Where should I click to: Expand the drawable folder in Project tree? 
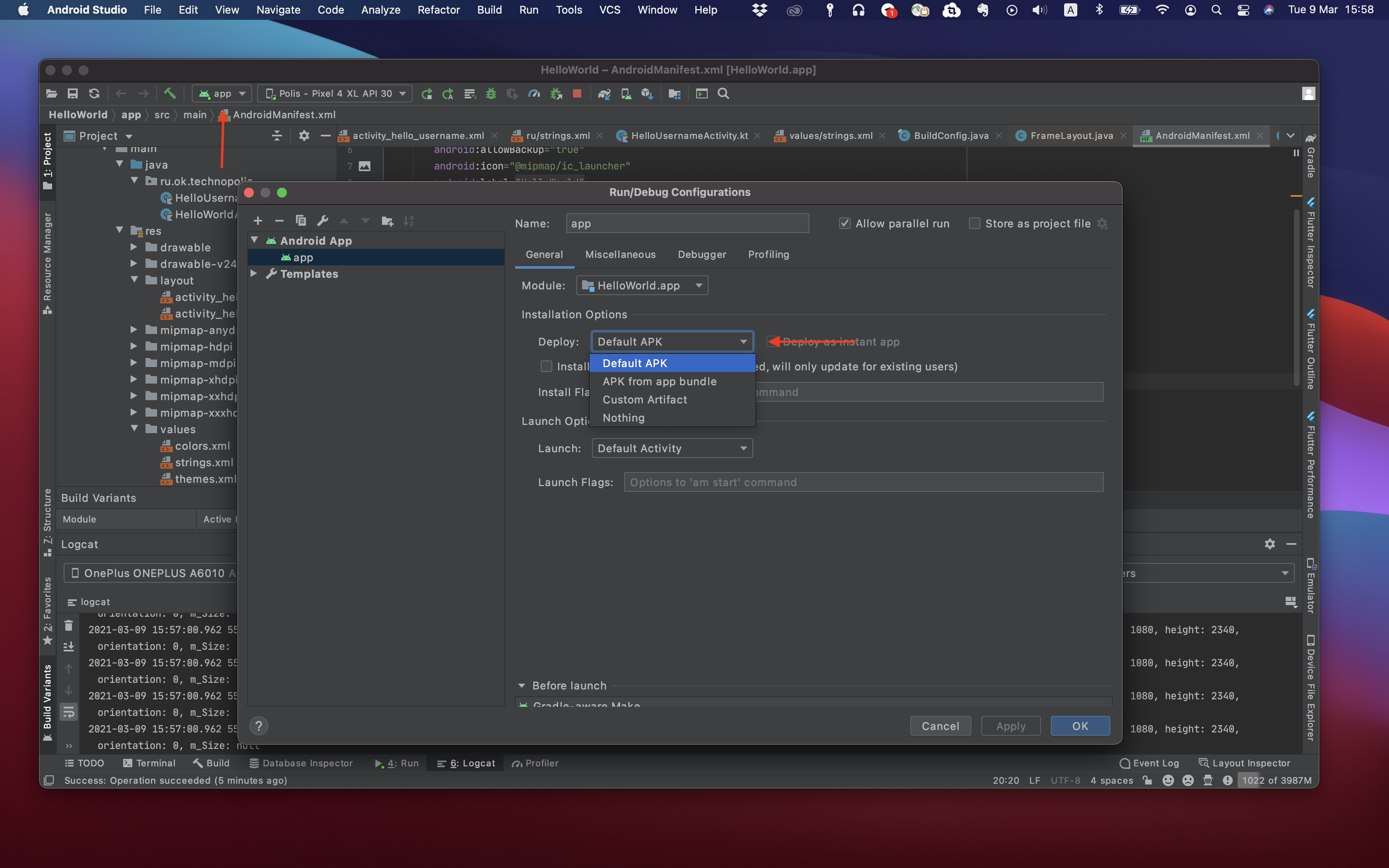click(134, 248)
